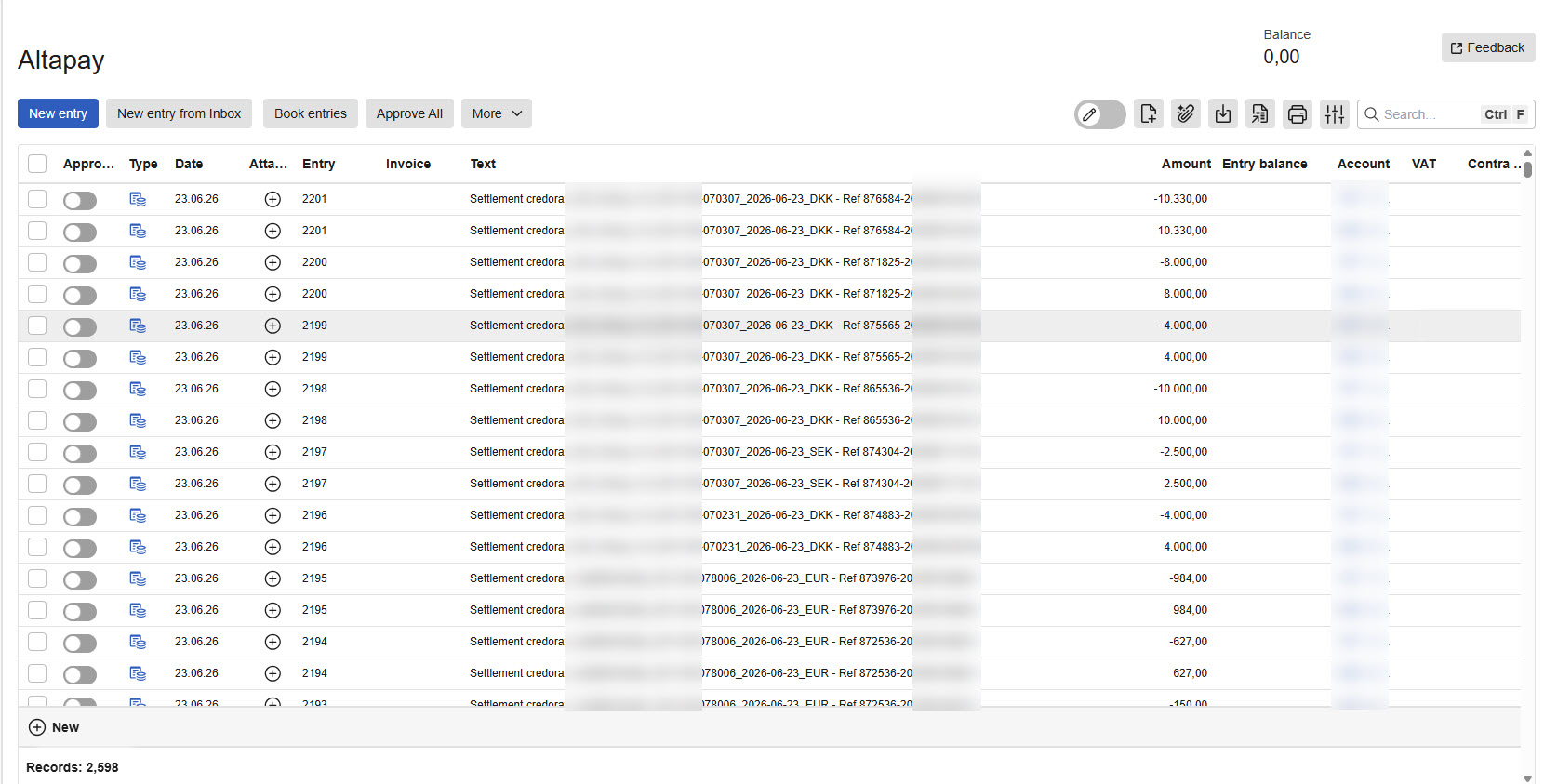Click the print icon

click(1298, 114)
